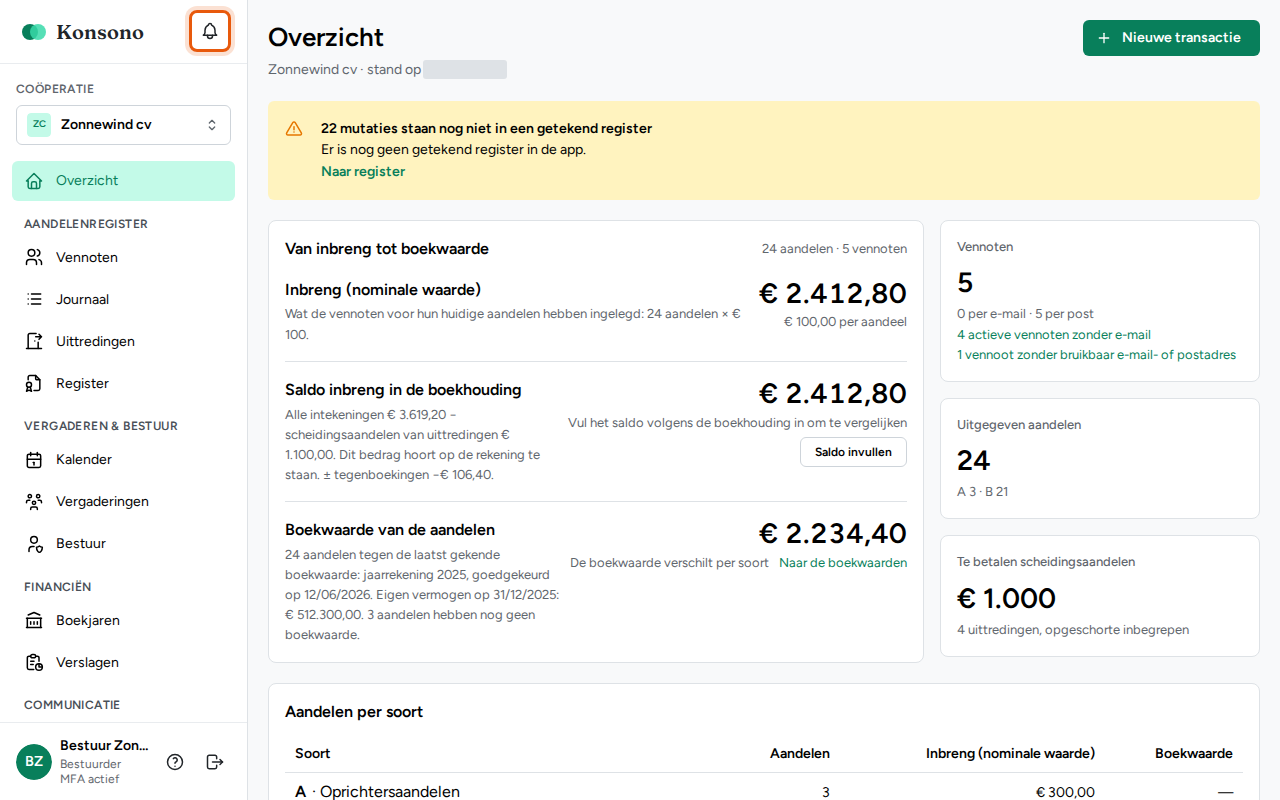The height and width of the screenshot is (800, 1280).
Task: Click the Uittredingen icon in sidebar
Action: (x=34, y=341)
